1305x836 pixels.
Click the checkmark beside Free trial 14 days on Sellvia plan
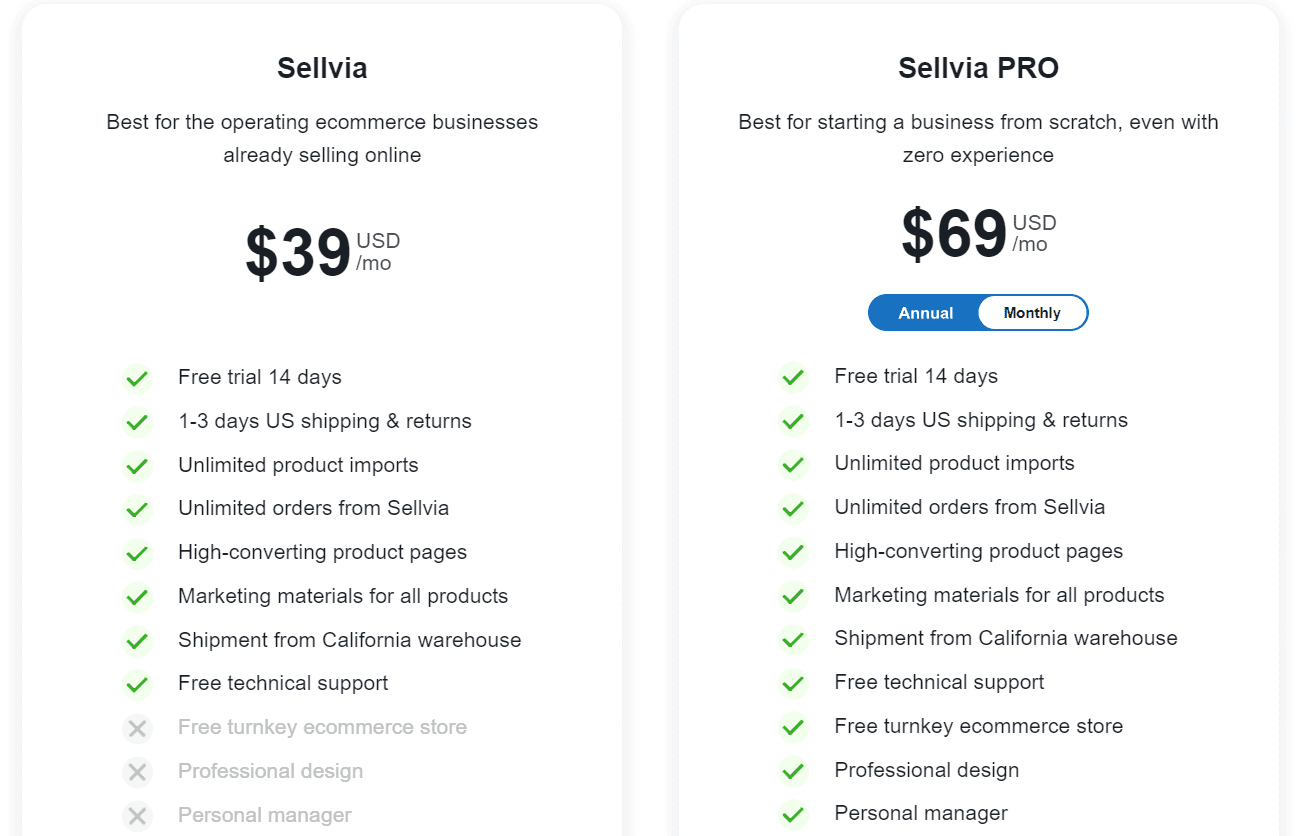tap(137, 379)
